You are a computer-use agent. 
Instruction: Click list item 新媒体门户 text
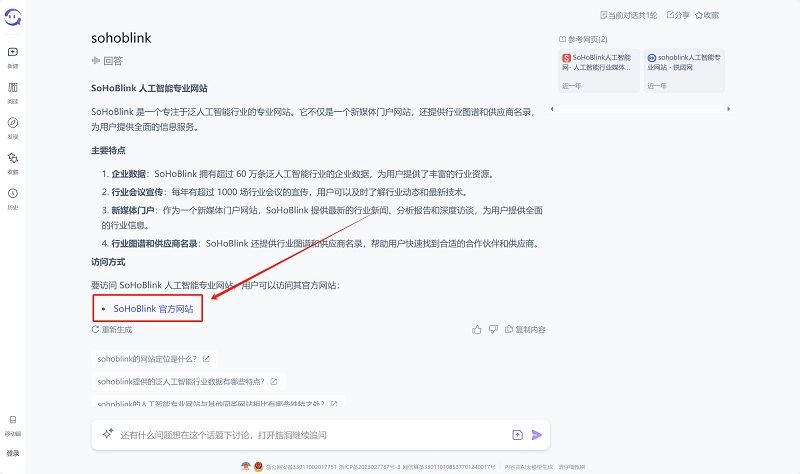tap(322, 218)
